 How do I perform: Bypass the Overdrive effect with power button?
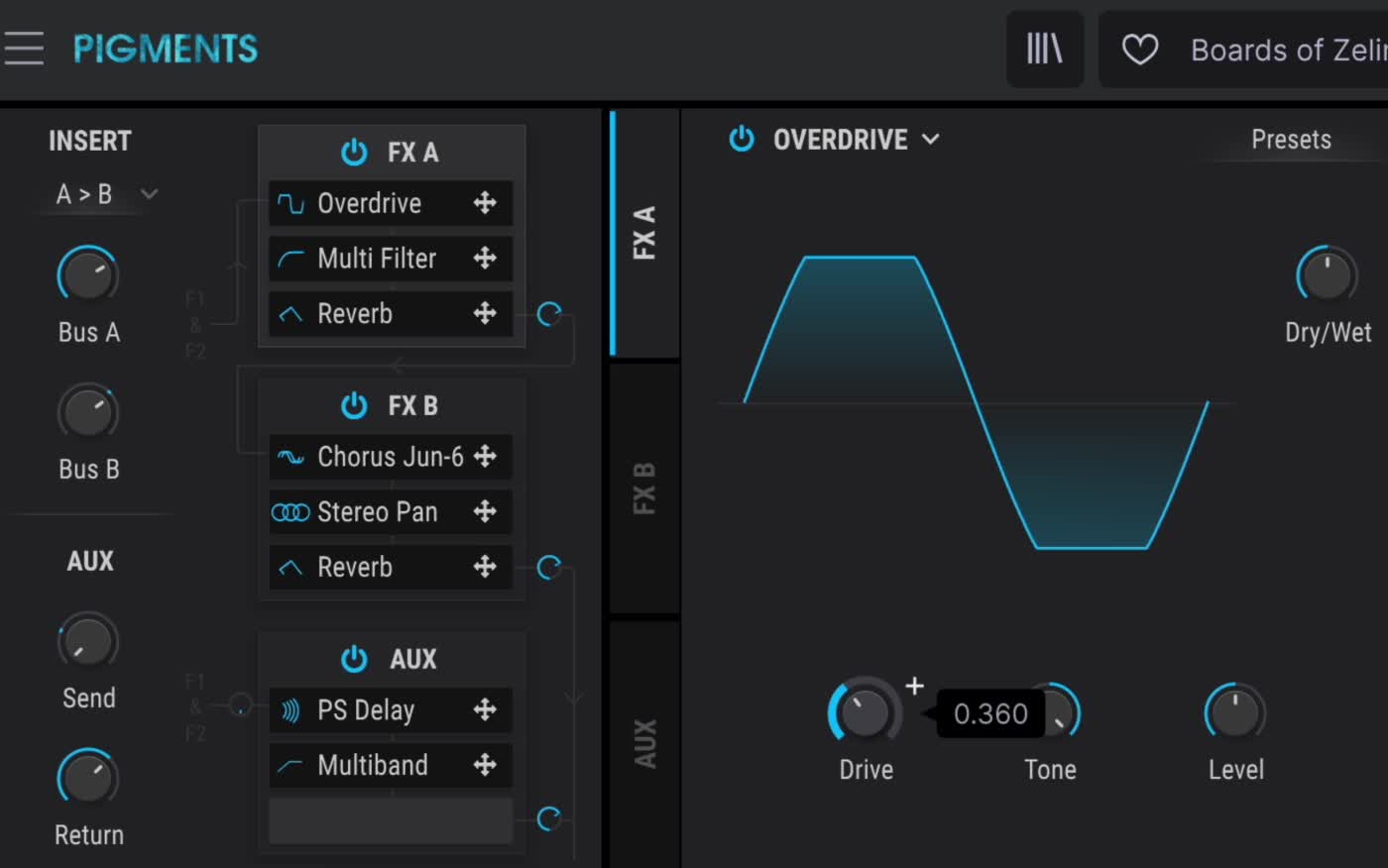[741, 139]
